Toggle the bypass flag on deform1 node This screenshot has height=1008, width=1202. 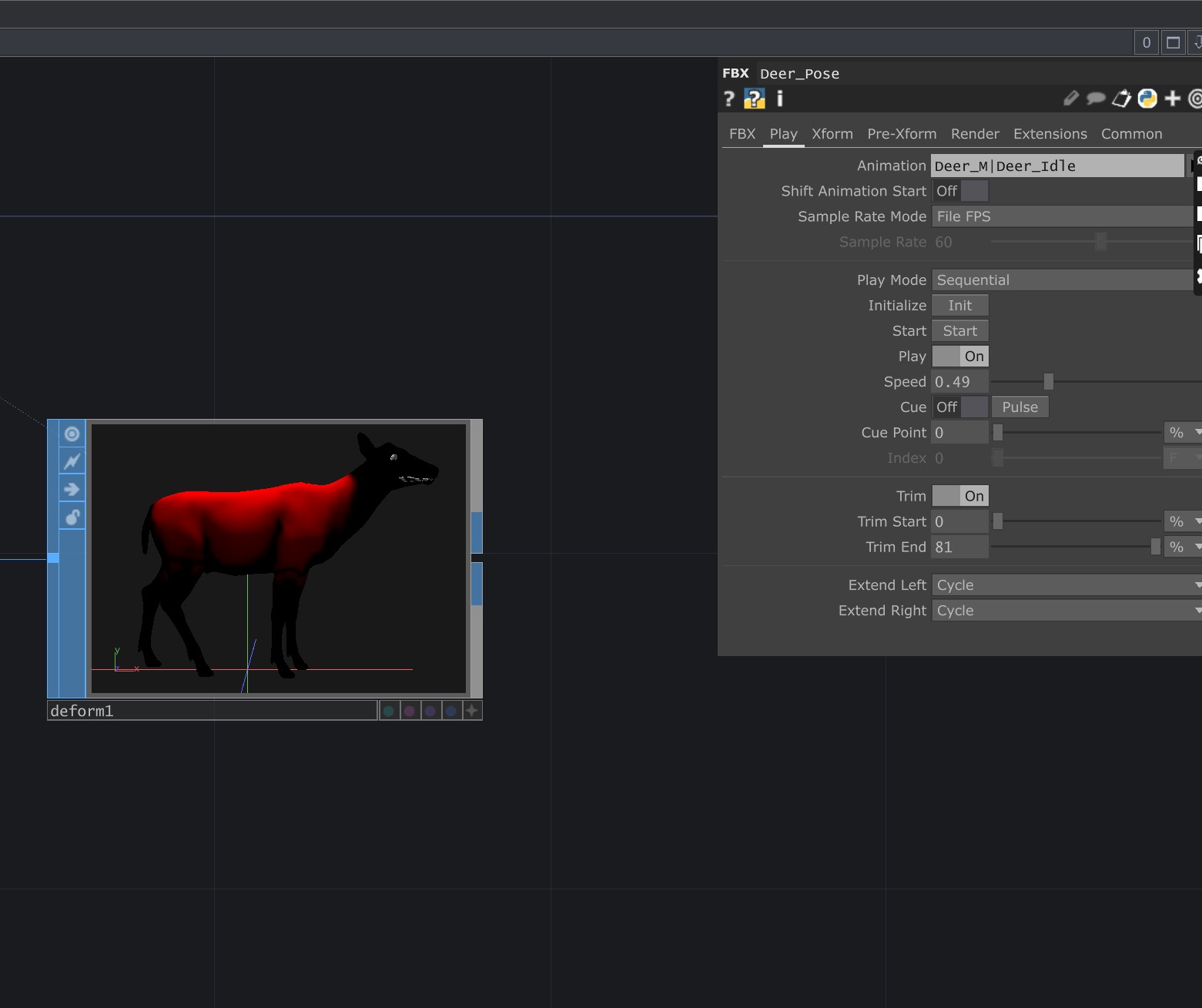coord(72,460)
